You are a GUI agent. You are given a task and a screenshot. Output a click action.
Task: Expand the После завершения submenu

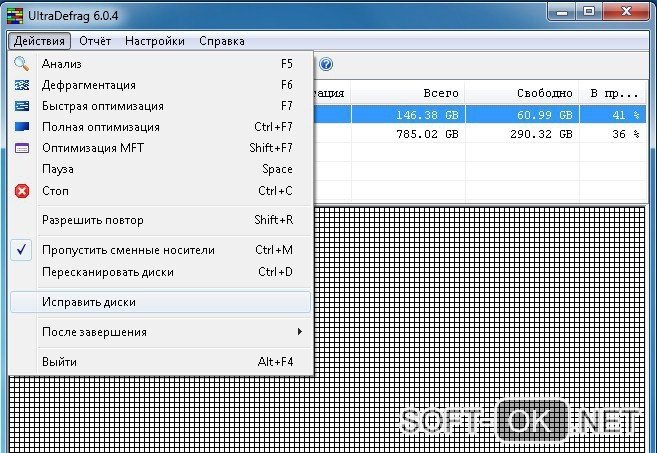click(x=299, y=331)
